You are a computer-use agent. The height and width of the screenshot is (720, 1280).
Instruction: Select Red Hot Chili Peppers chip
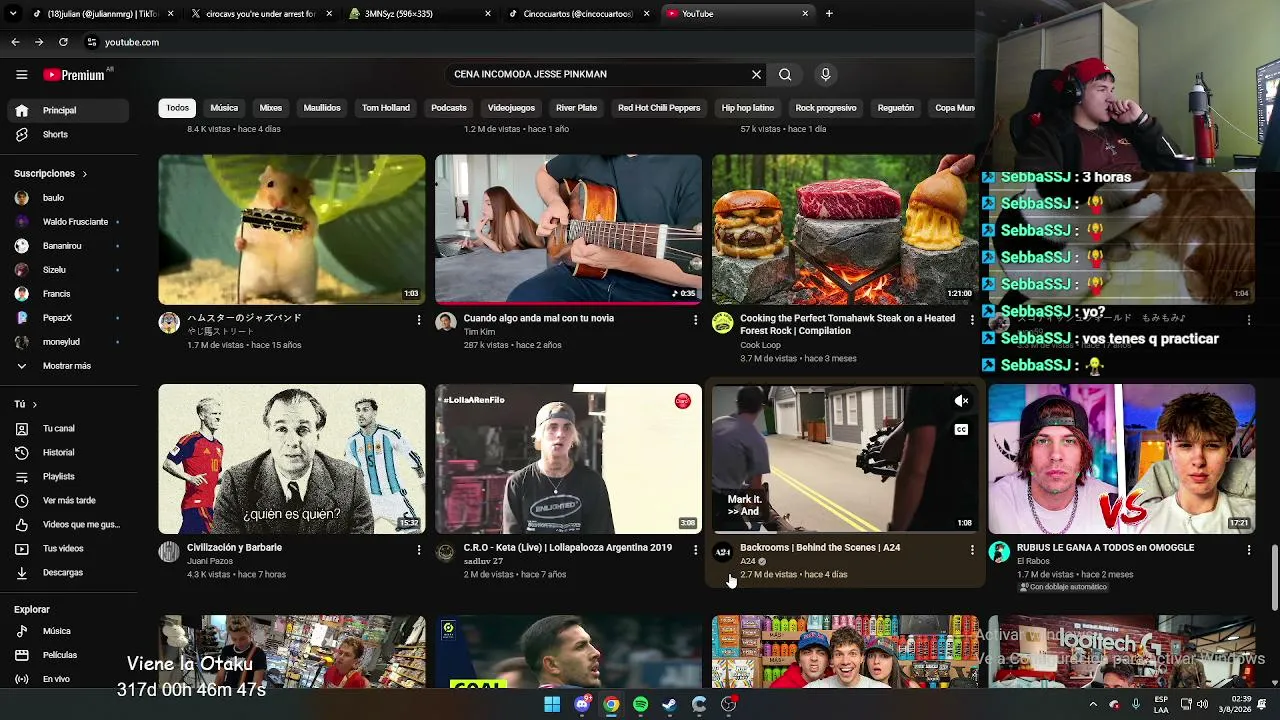tap(659, 108)
